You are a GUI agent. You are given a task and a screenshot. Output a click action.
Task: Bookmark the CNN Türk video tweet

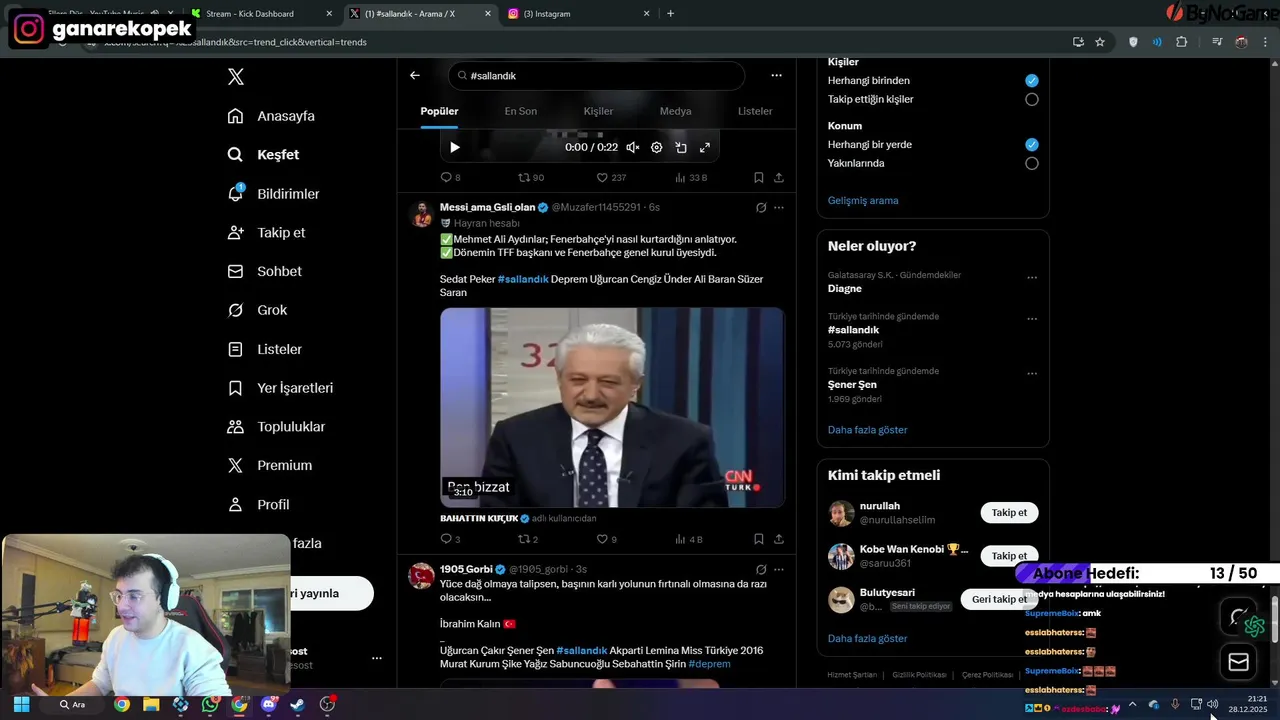(758, 539)
